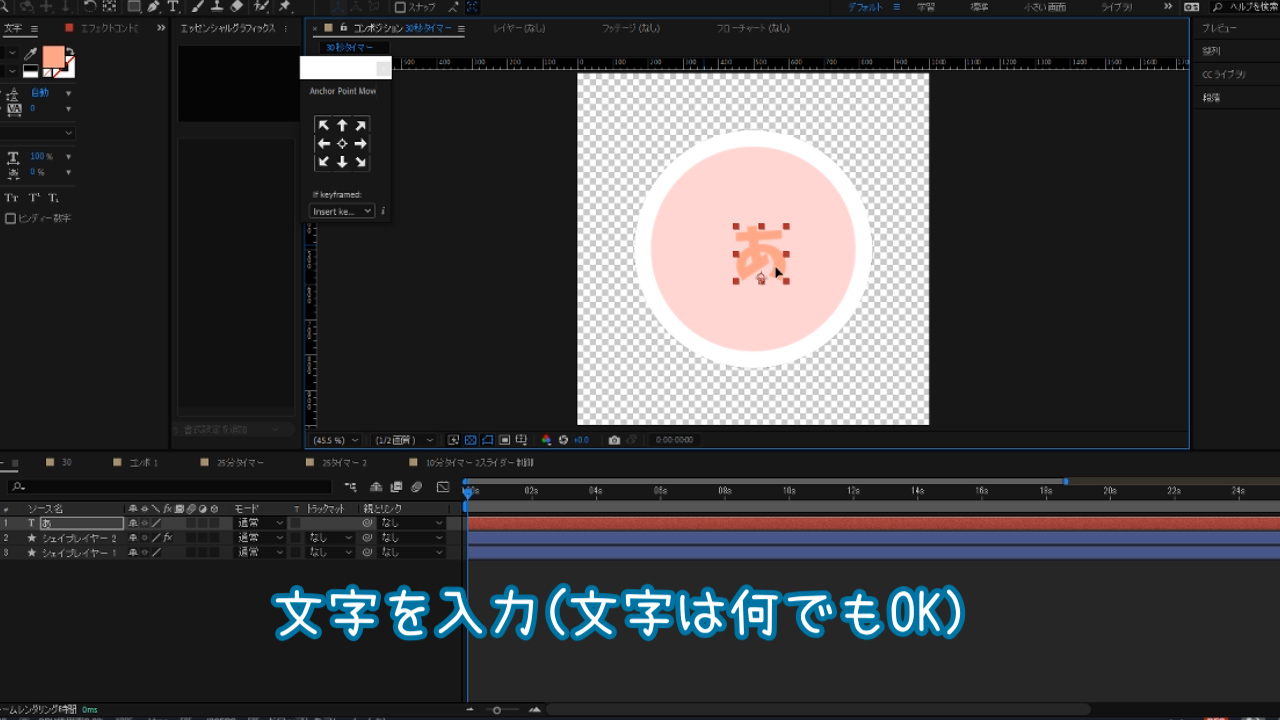Click the eyedropper in the Character panel
1280x720 pixels.
[x=31, y=54]
